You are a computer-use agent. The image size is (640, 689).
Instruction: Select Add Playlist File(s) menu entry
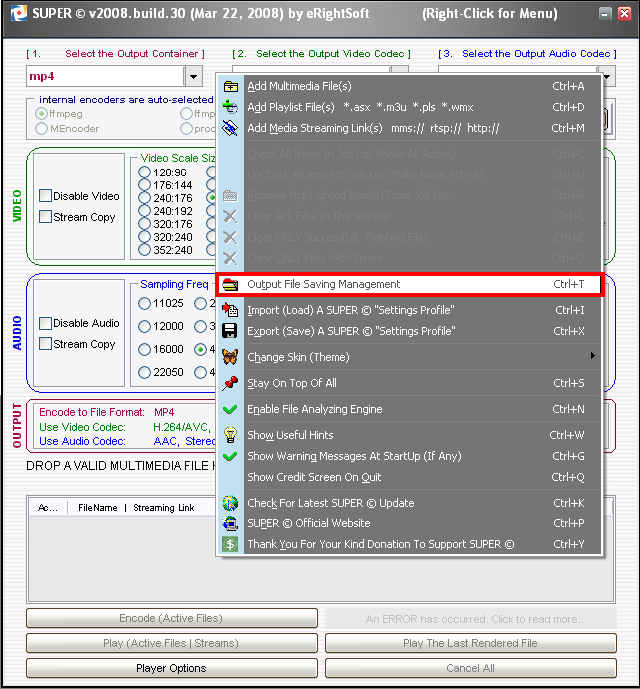point(409,107)
